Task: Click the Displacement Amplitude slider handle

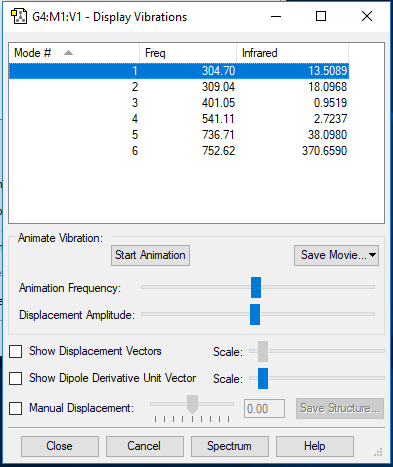Action: coord(255,314)
